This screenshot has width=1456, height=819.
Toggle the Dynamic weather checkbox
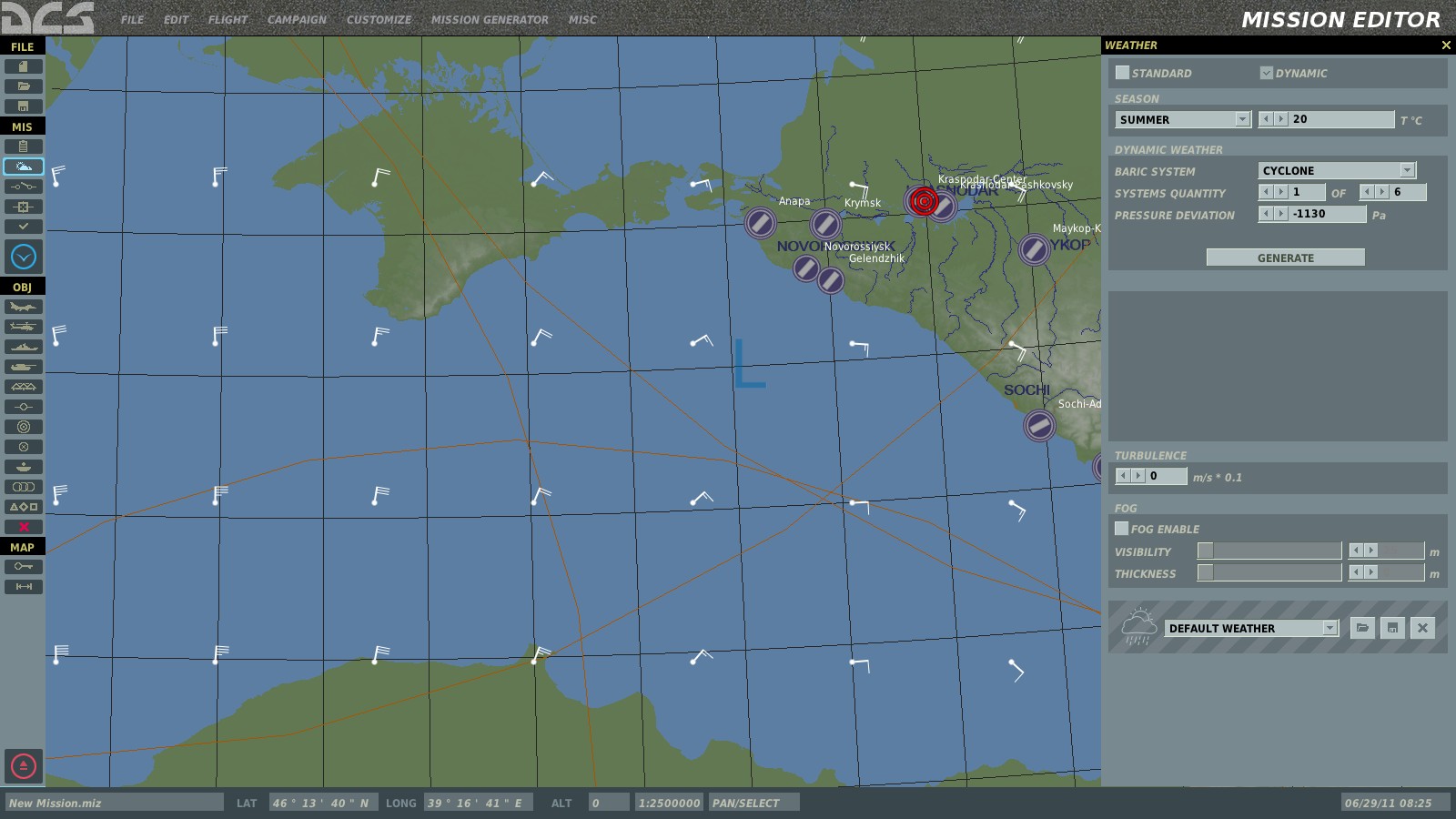(x=1266, y=73)
